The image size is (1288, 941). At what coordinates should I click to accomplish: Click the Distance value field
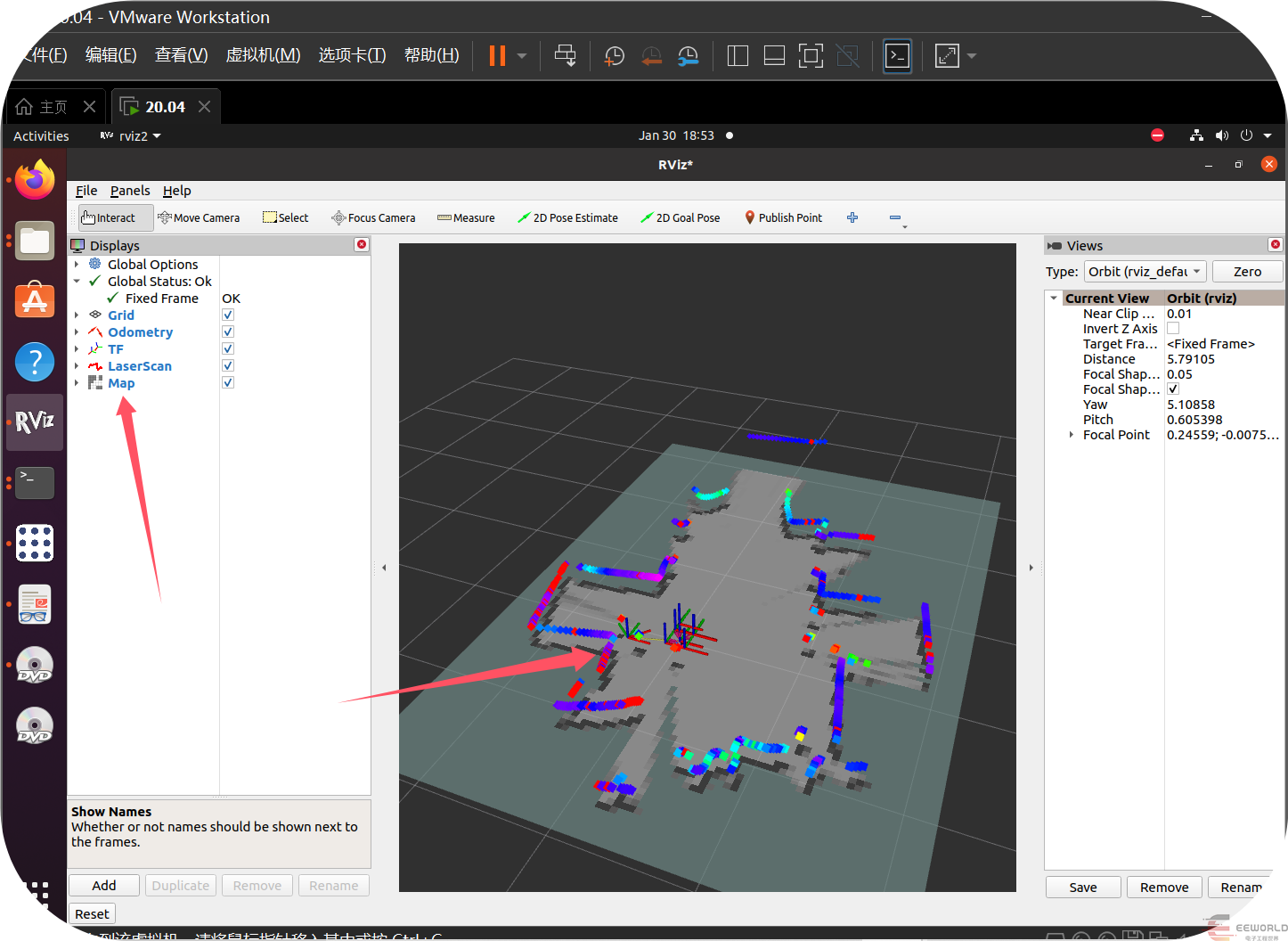[1191, 359]
